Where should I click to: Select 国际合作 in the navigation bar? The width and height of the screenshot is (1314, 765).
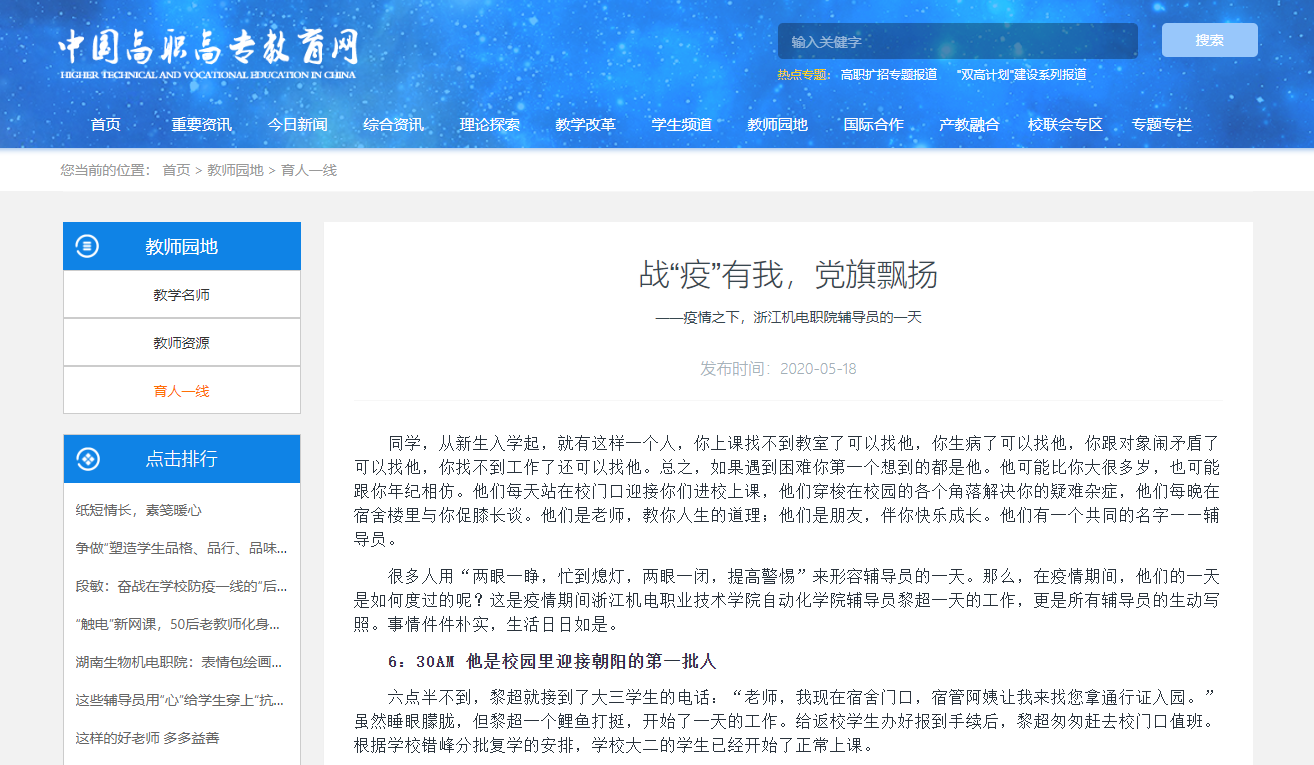[873, 125]
